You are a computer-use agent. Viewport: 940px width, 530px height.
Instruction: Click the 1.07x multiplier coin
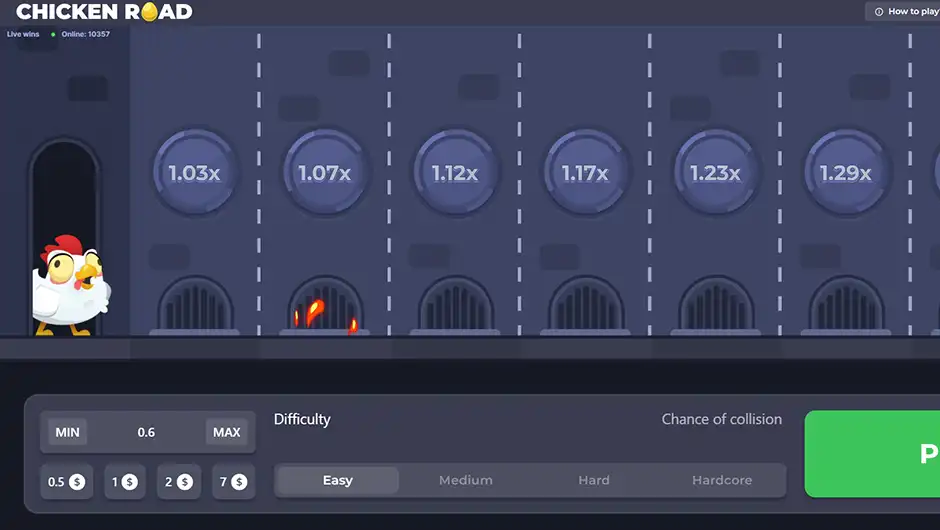[x=324, y=172]
